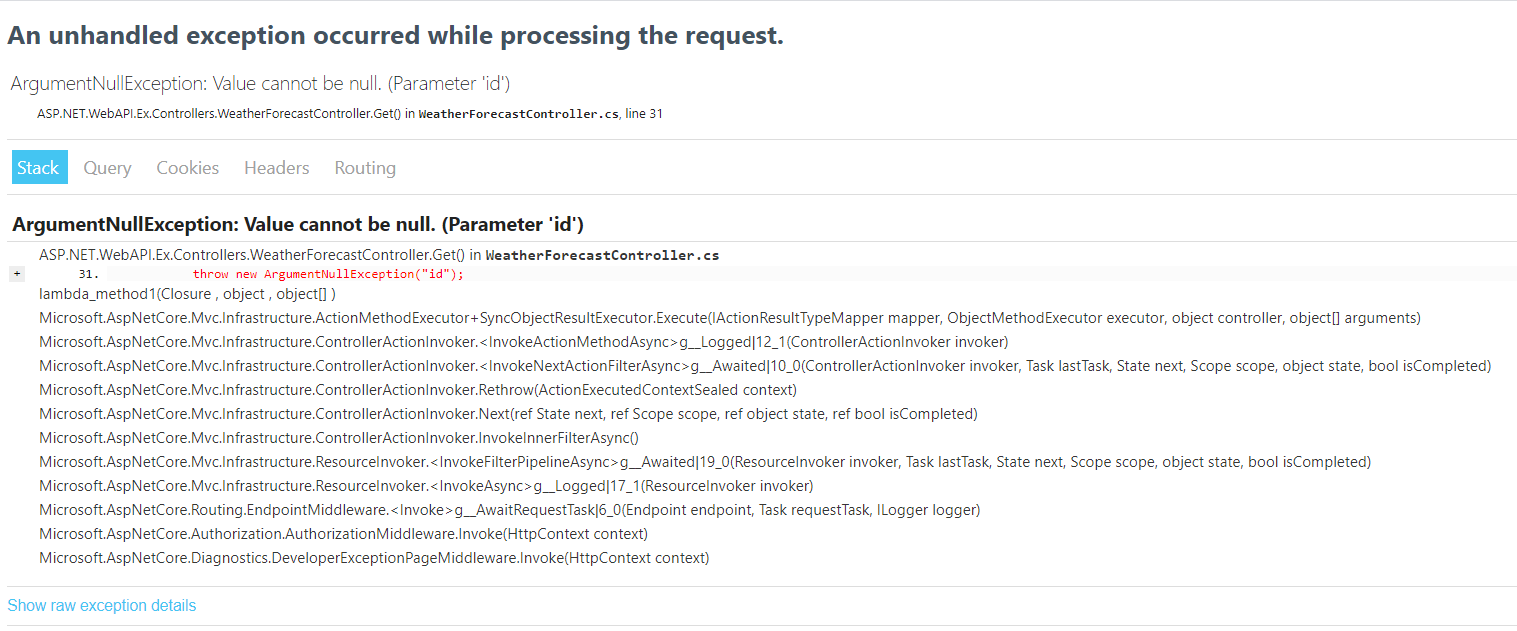Click the EndpointMiddleware stack frame

(509, 510)
